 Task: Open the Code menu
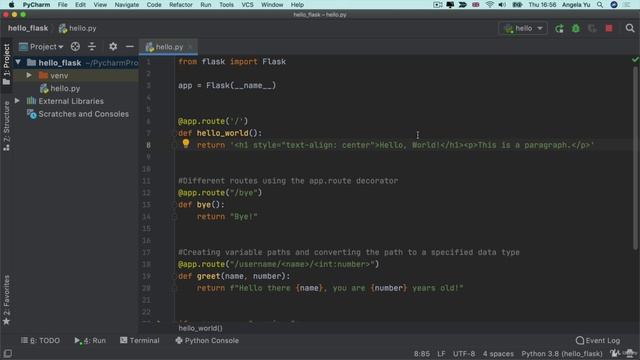[154, 5]
